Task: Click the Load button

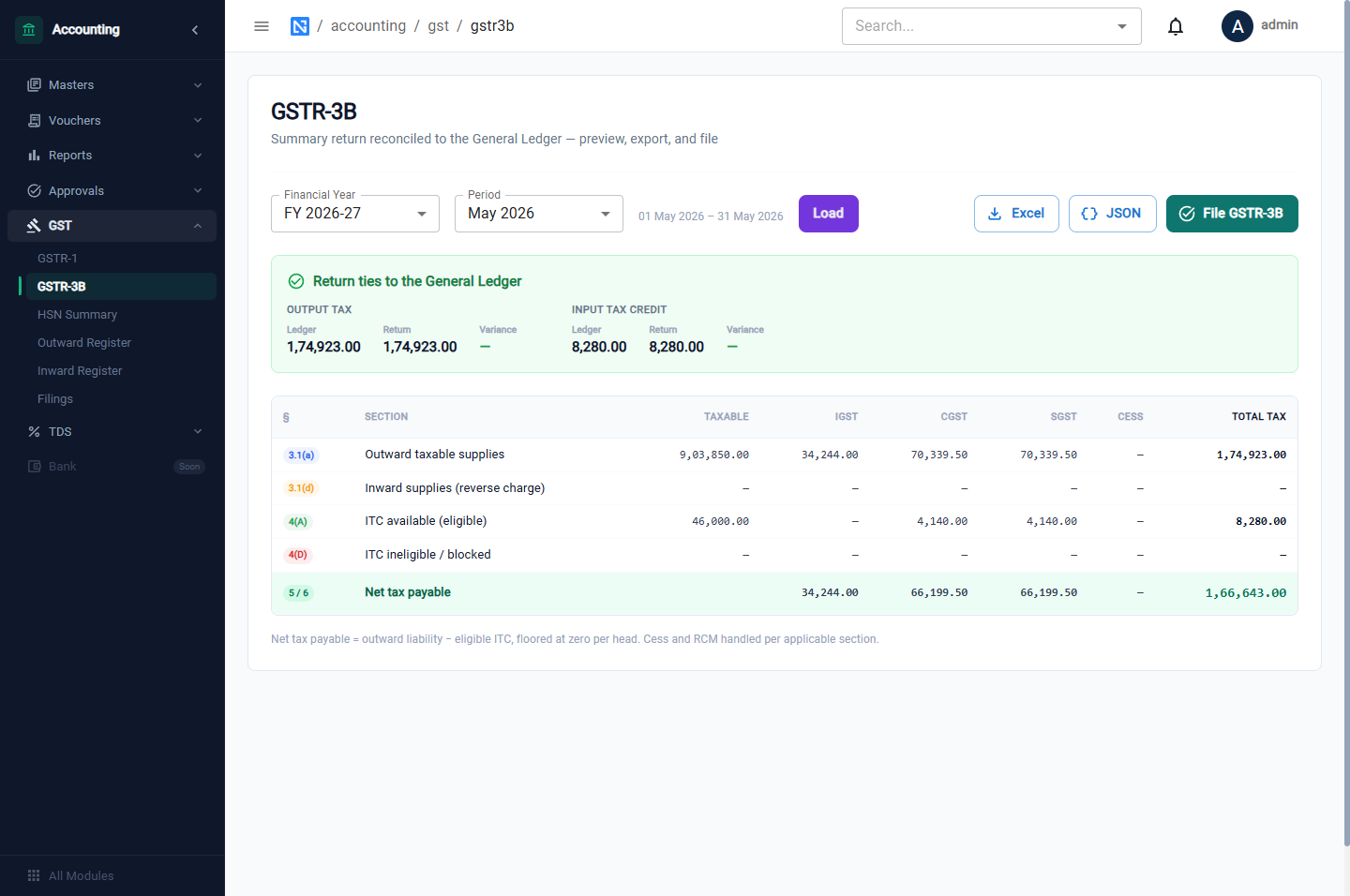Action: pos(829,214)
